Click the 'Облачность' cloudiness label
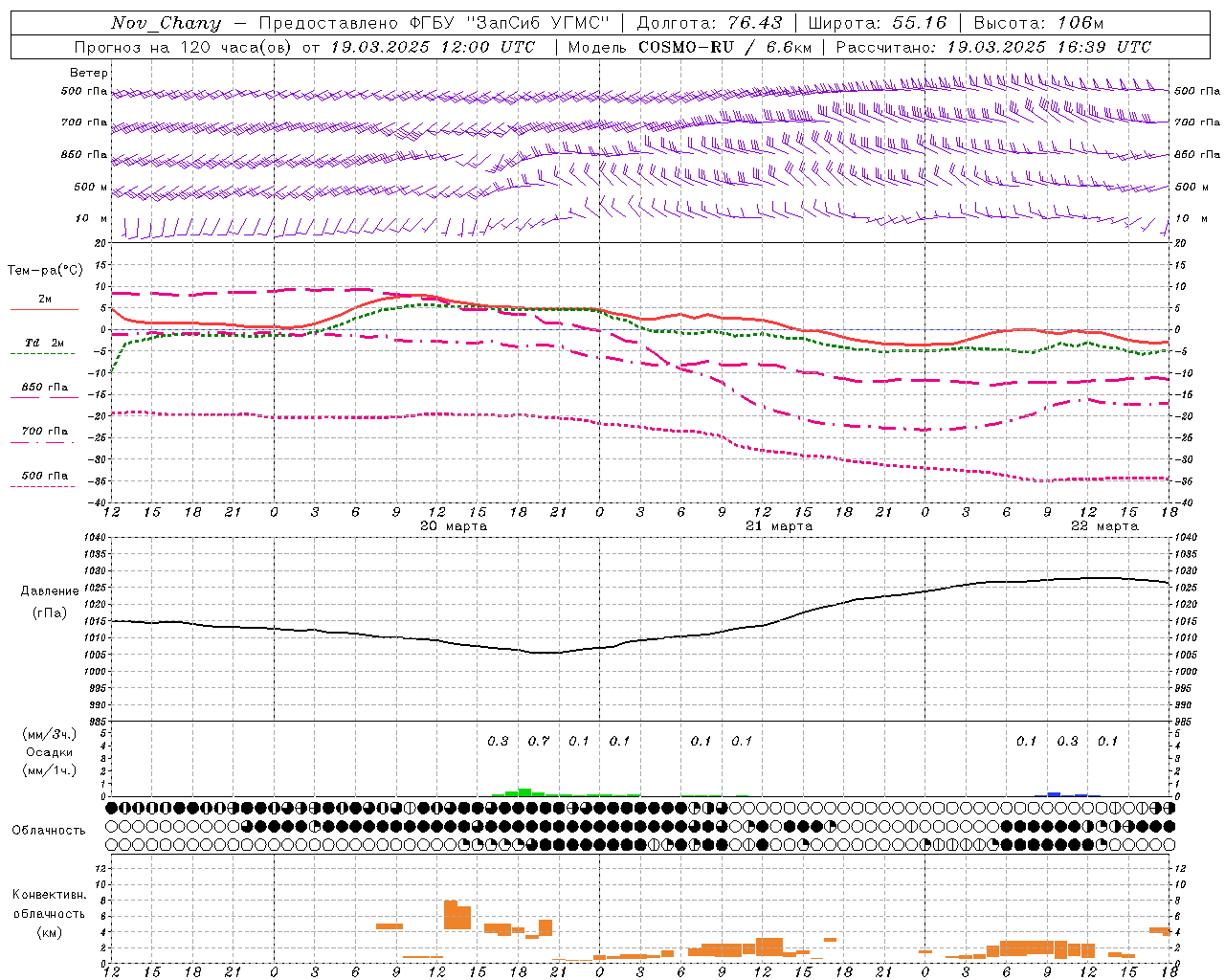Image resolution: width=1225 pixels, height=980 pixels. (x=49, y=830)
